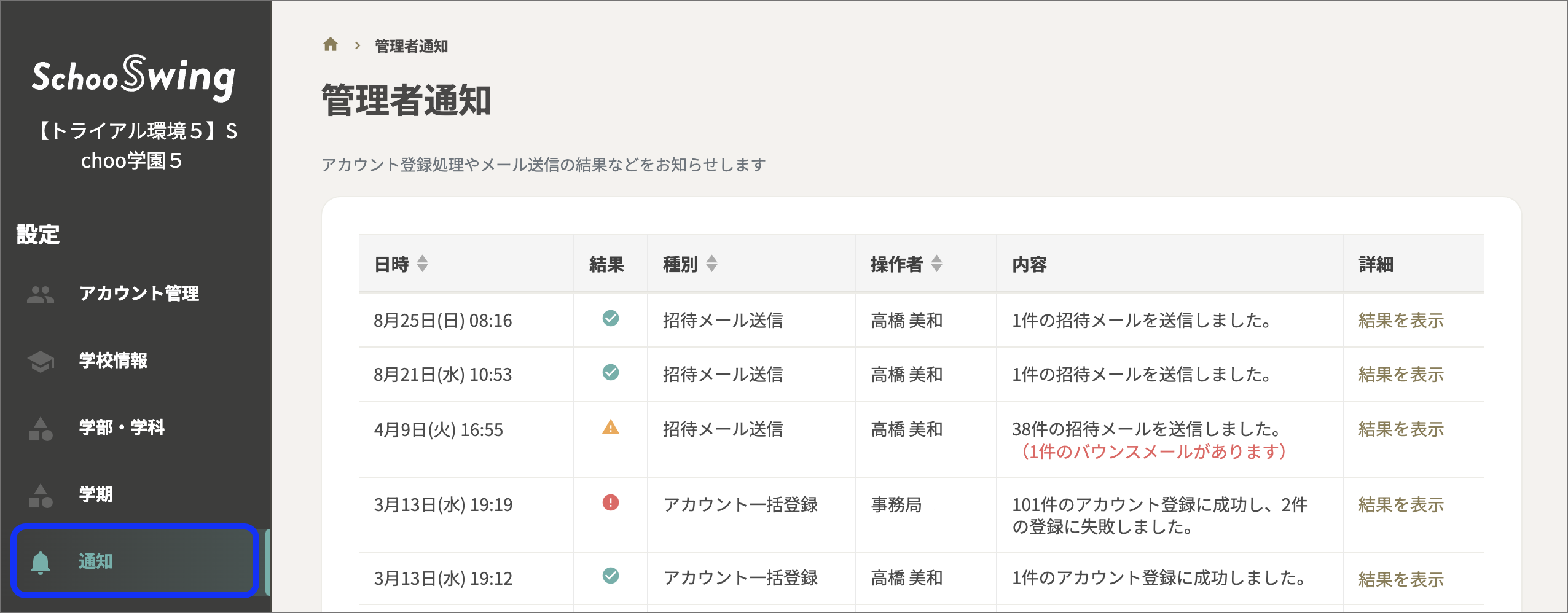Open アカウント管理 in the sidebar

click(x=139, y=294)
